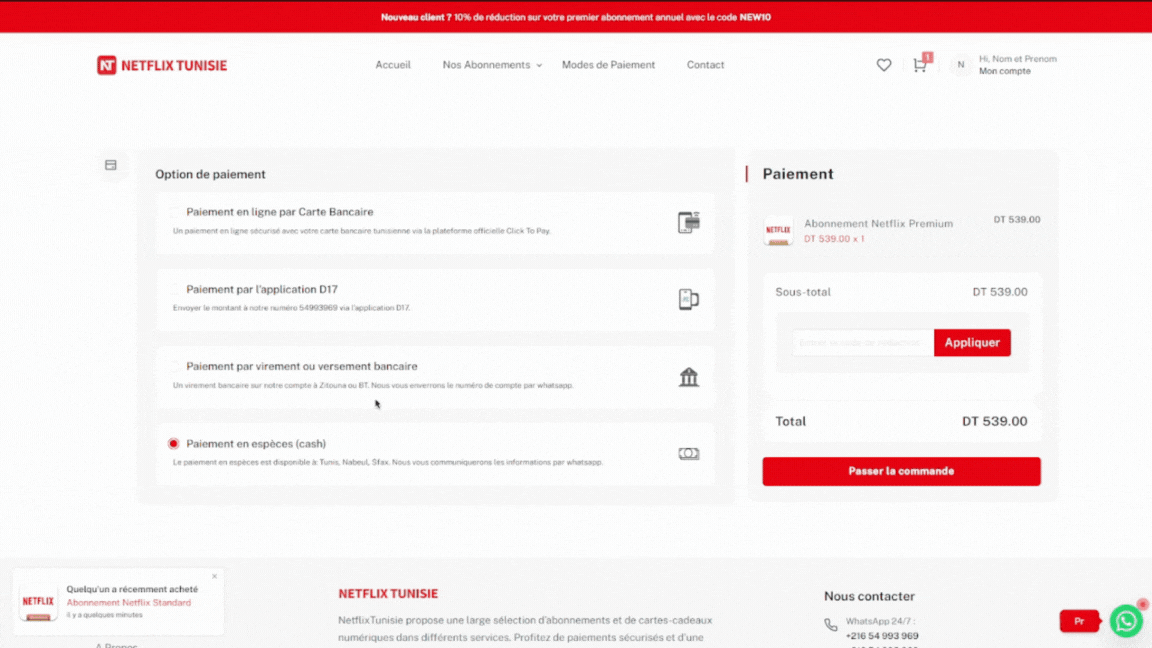Click the Appliquer coupon button
Screen dimensions: 1152x648
[972, 343]
